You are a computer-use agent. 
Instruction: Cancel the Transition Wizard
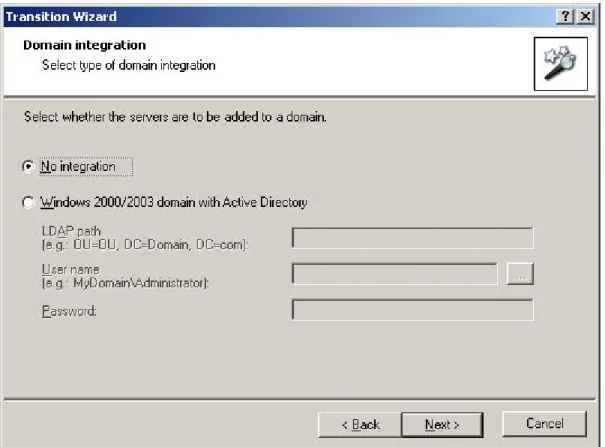544,424
